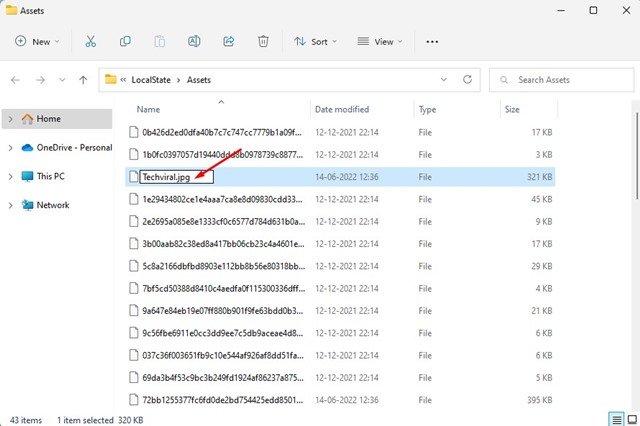Select LocalState in the breadcrumb

[151, 80]
